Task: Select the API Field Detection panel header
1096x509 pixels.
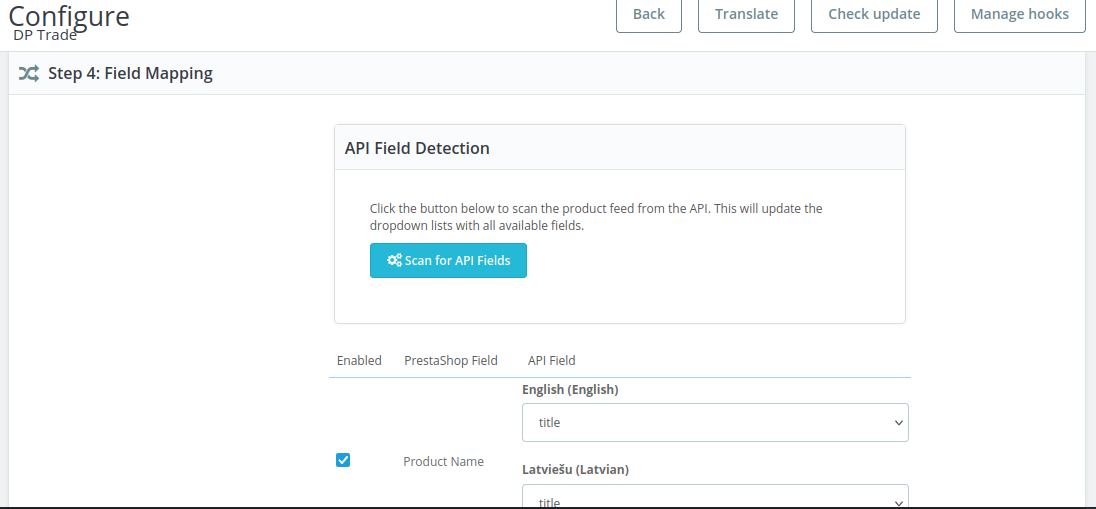Action: (x=417, y=148)
